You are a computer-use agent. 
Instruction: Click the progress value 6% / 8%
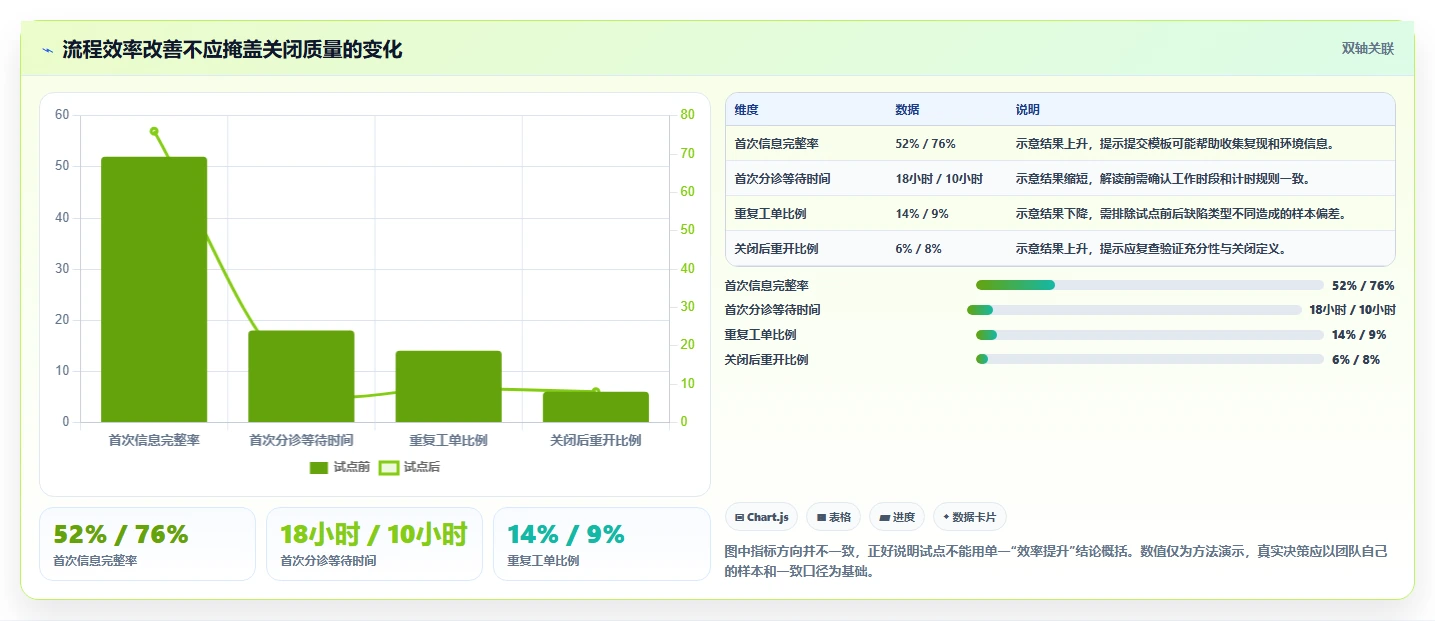point(1356,360)
